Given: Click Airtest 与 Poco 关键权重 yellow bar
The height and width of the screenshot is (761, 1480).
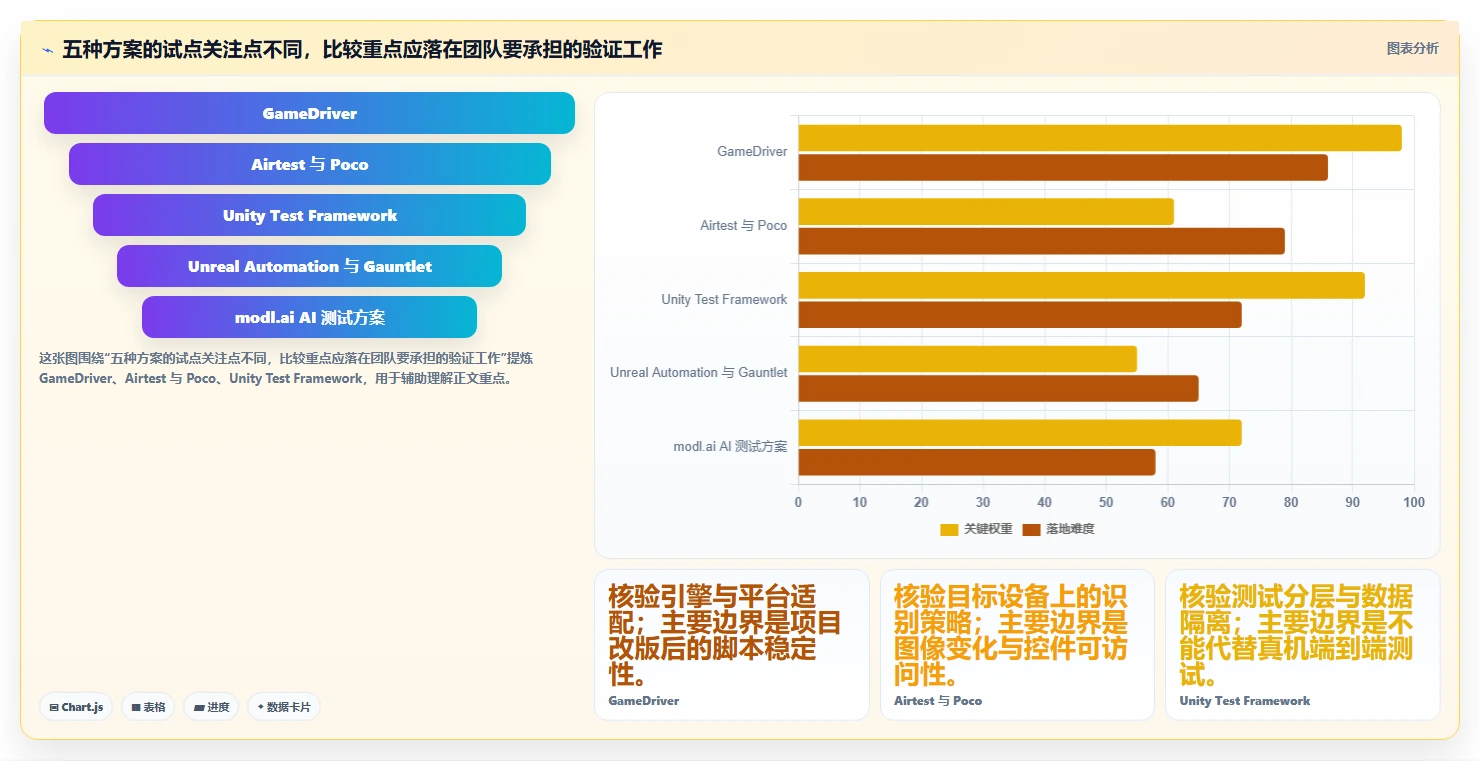Looking at the screenshot, I should [x=986, y=211].
